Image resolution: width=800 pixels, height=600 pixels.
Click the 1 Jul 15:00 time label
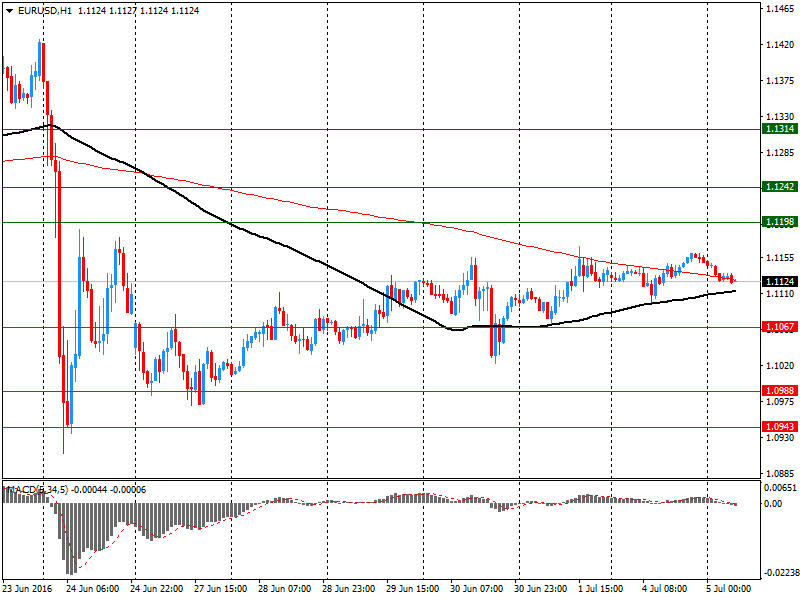[x=601, y=588]
